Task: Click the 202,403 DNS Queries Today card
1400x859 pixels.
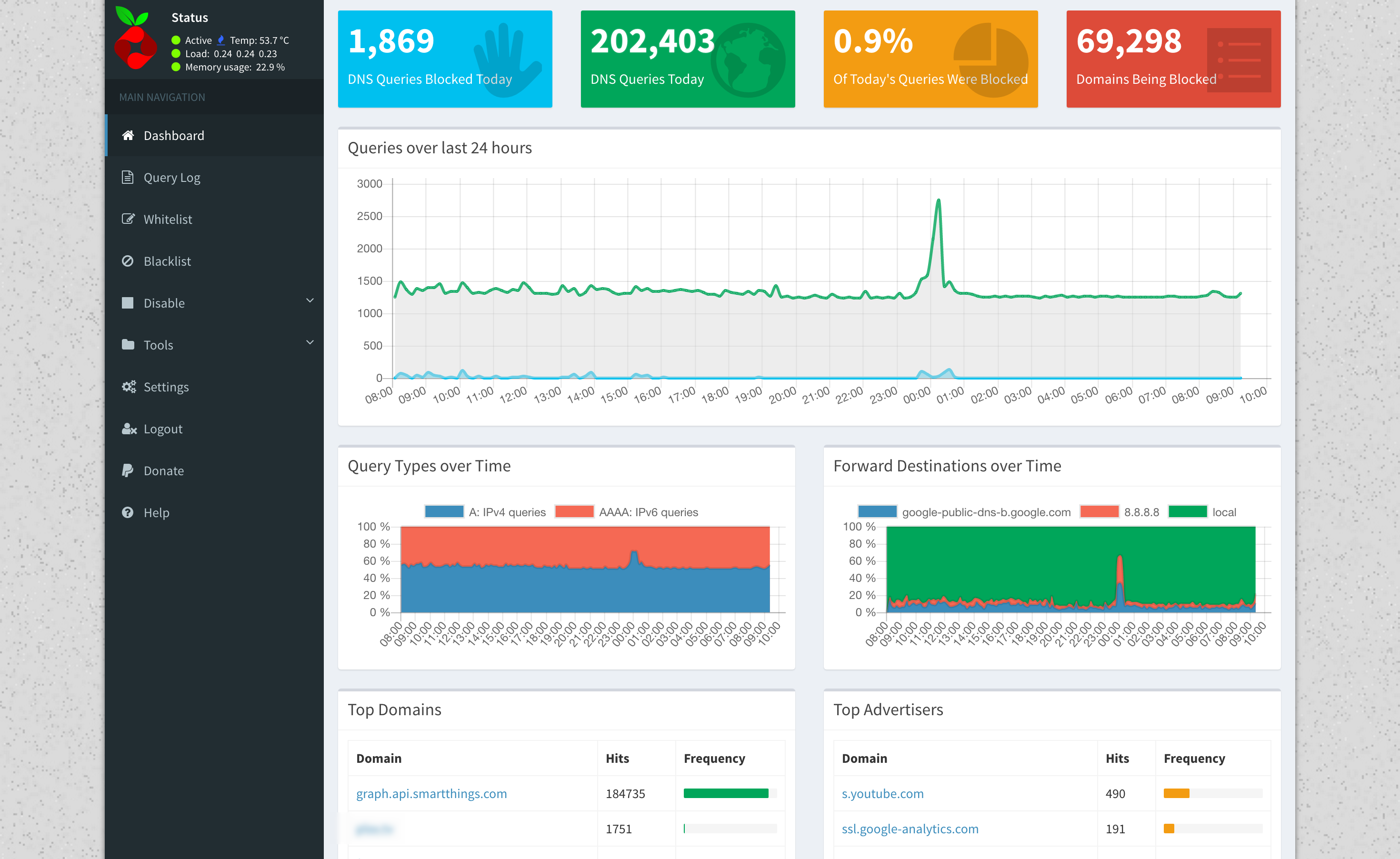Action: point(688,59)
